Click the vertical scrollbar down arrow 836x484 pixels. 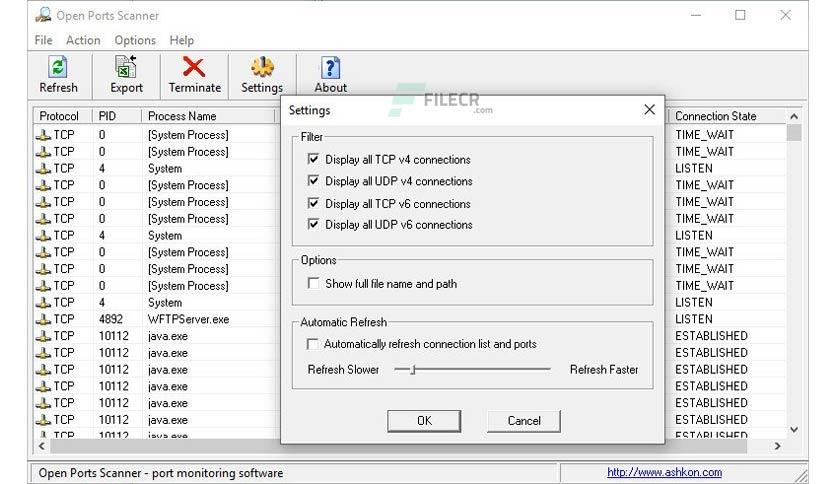tap(794, 430)
